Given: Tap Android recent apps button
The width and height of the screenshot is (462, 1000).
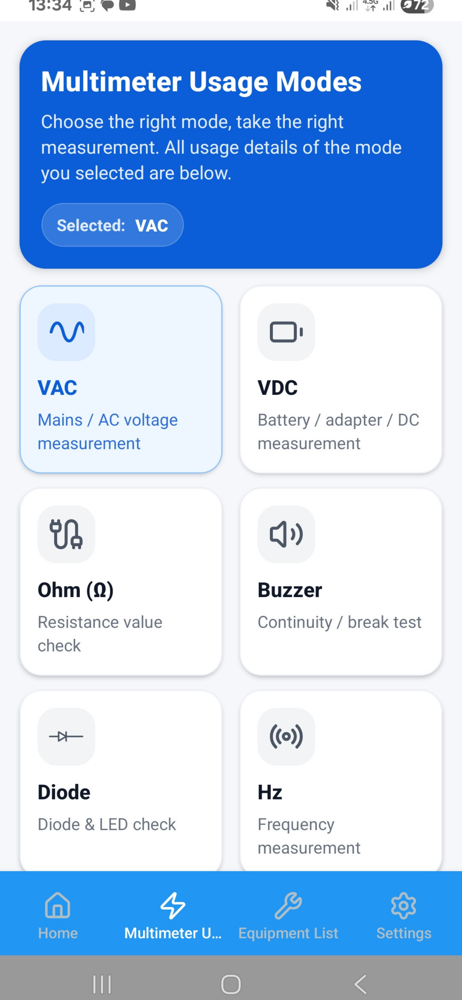Looking at the screenshot, I should 102,983.
